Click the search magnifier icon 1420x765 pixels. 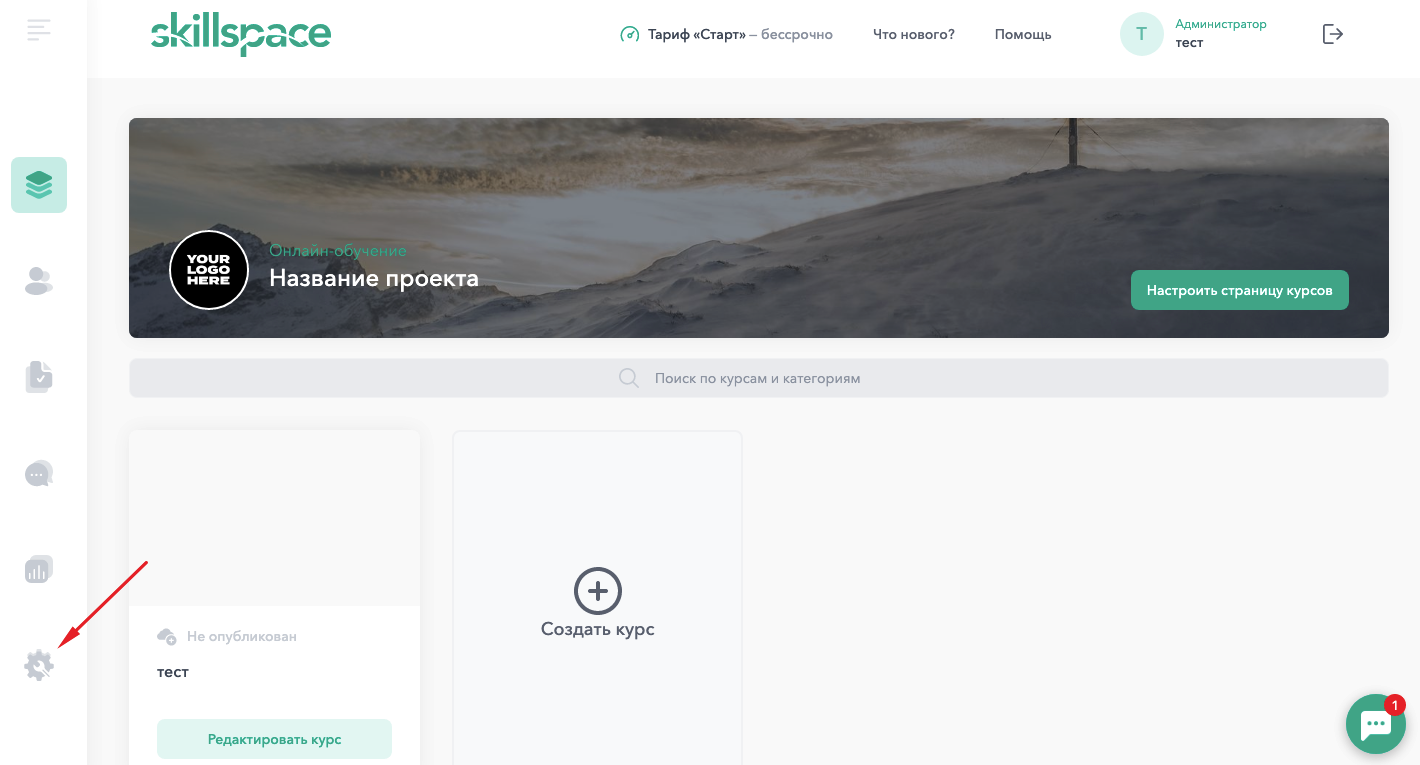point(629,378)
